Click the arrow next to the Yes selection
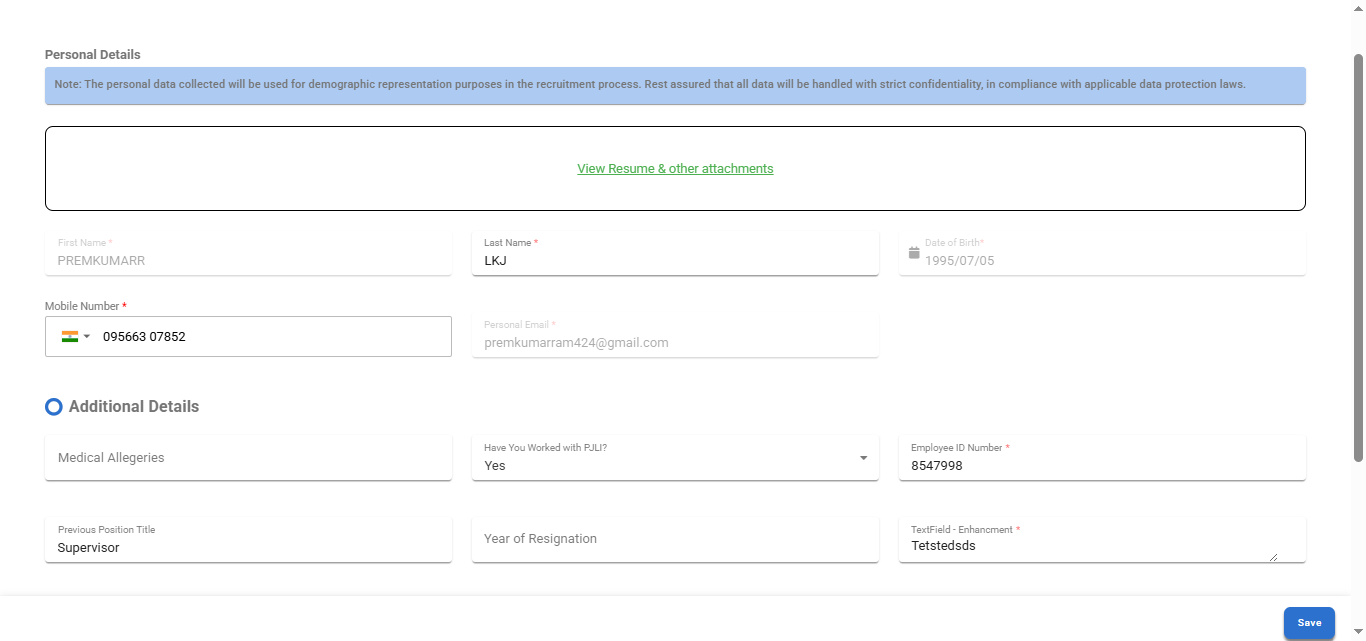 863,458
